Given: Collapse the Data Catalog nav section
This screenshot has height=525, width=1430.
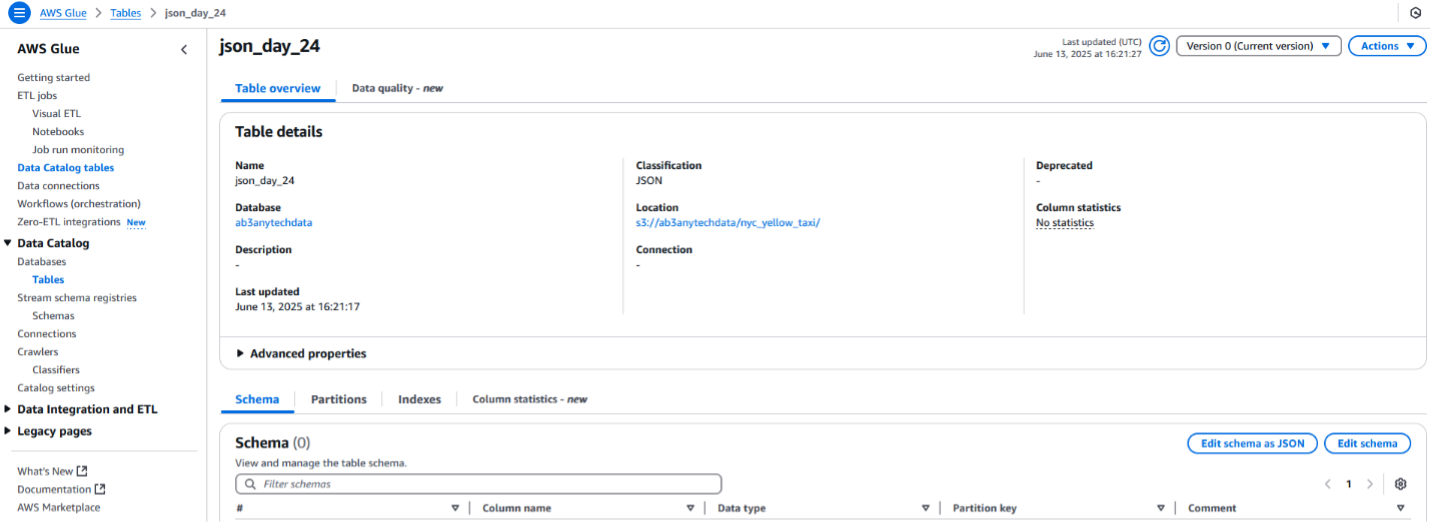Looking at the screenshot, I should pos(9,243).
